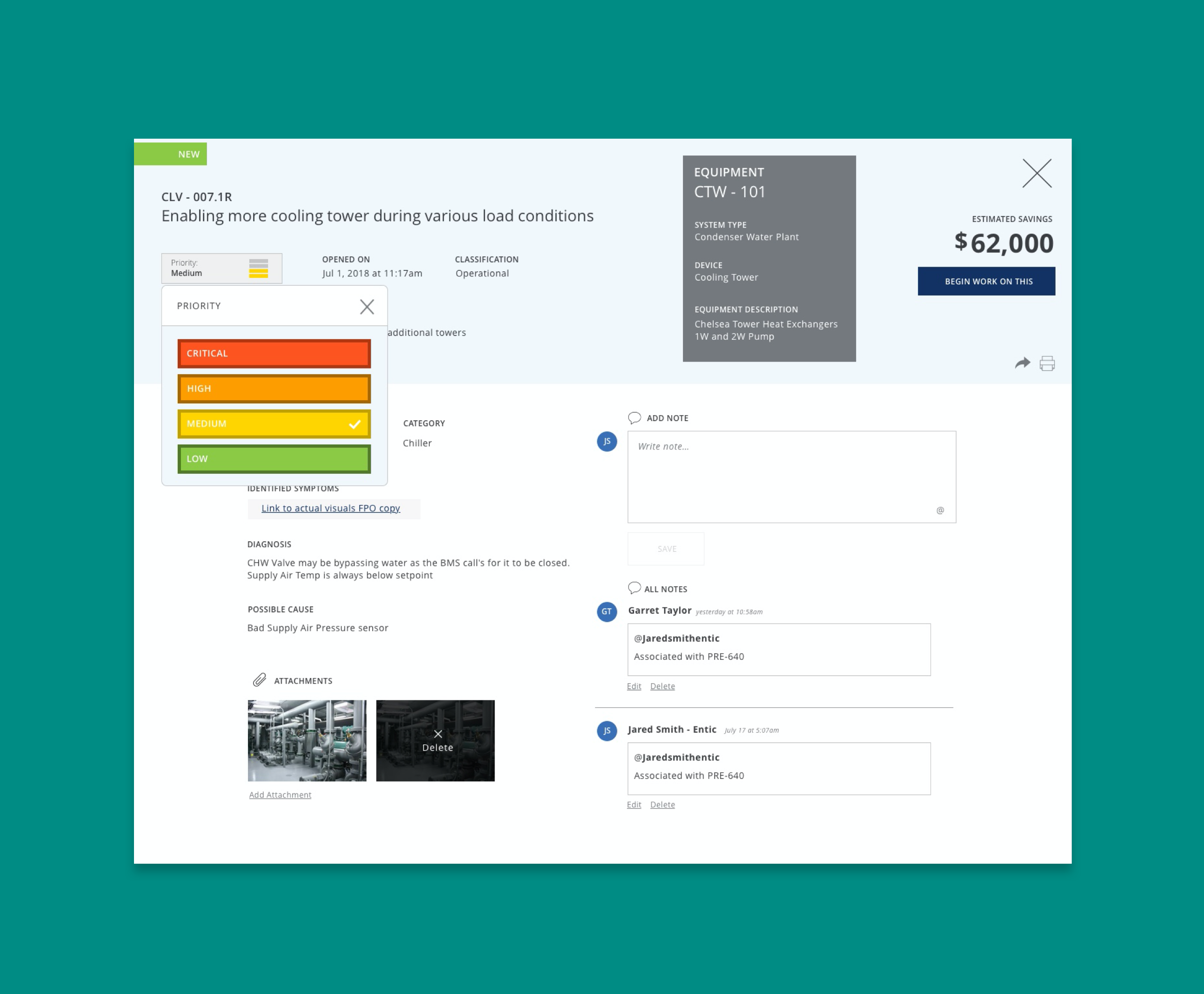Click the share arrow icon
The width and height of the screenshot is (1204, 994).
coord(1022,363)
